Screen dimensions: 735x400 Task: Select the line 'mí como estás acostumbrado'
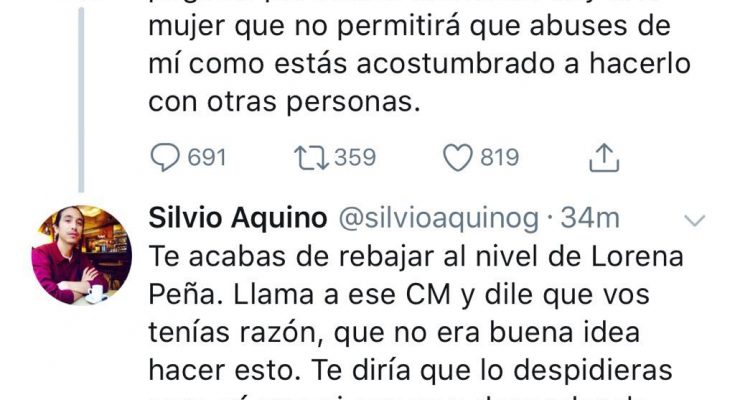tap(420, 64)
